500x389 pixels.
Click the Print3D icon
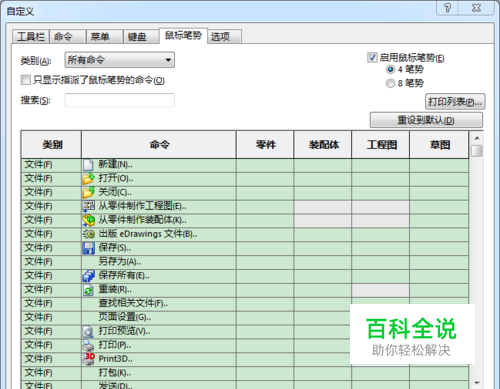pyautogui.click(x=89, y=359)
